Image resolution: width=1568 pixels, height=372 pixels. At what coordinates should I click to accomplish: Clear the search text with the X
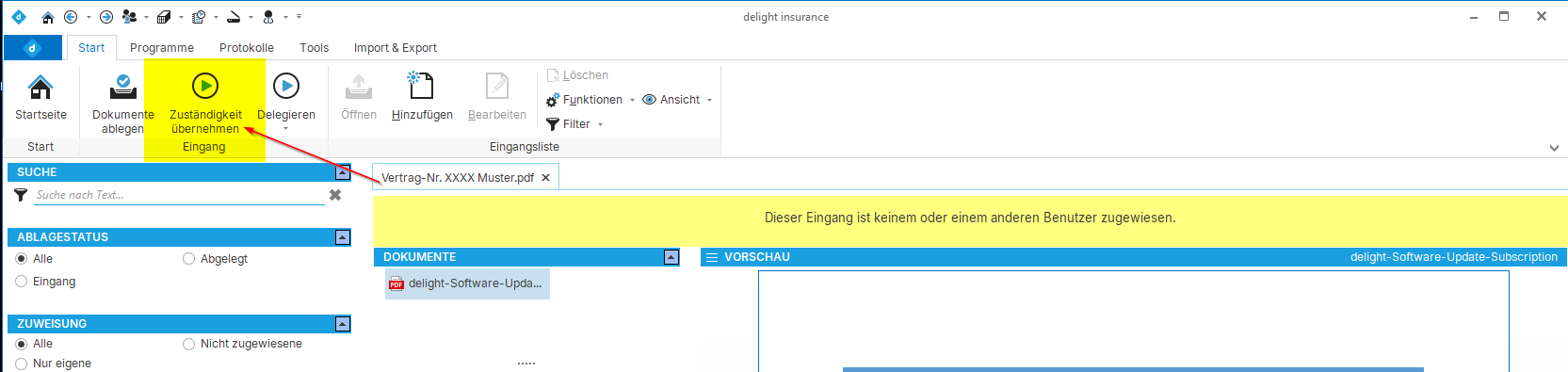tap(335, 195)
